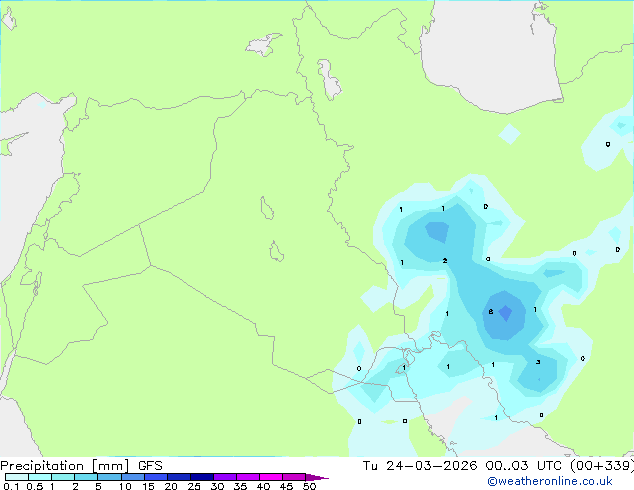Screen dimensions: 634x490
Task: Click the "(00+339)" forecast hour text
Action: [602, 466]
